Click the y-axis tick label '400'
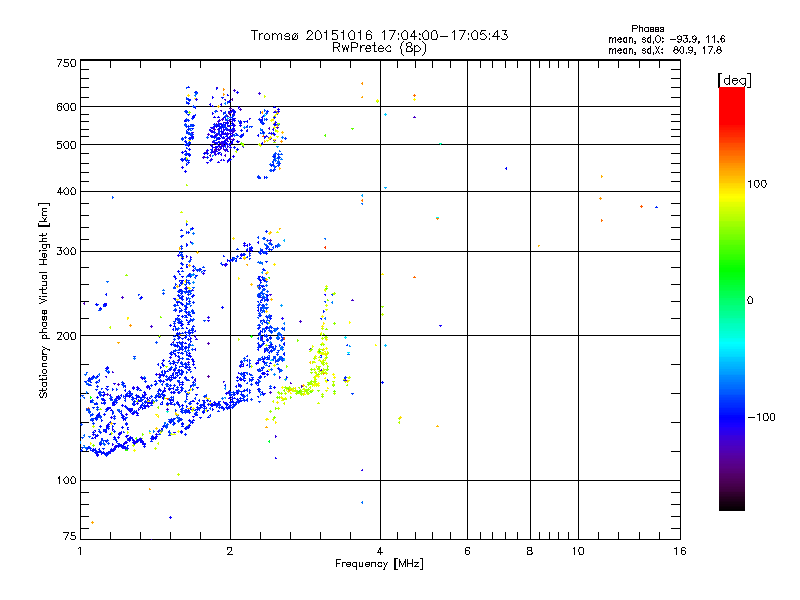This screenshot has height=600, width=800. click(66, 191)
